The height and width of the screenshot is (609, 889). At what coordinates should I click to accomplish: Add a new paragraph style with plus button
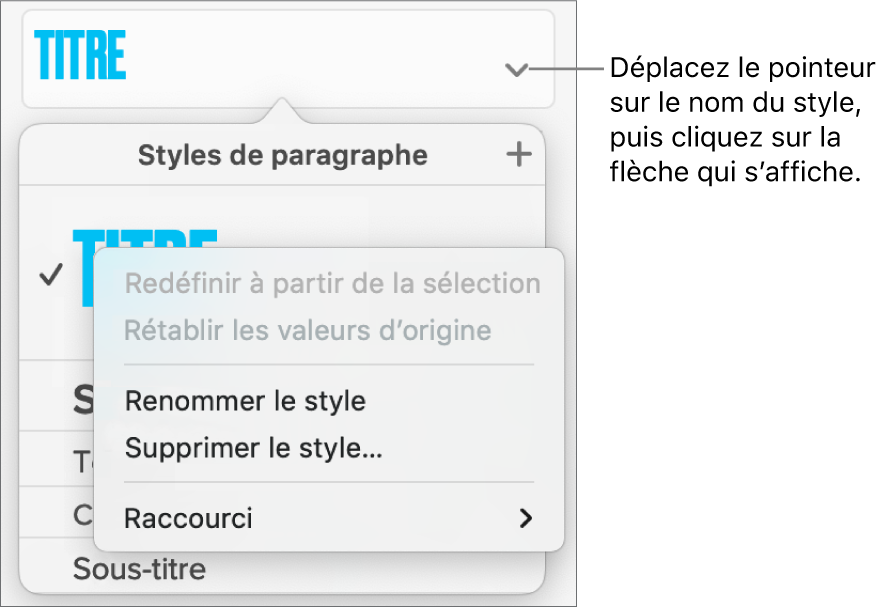pyautogui.click(x=518, y=155)
